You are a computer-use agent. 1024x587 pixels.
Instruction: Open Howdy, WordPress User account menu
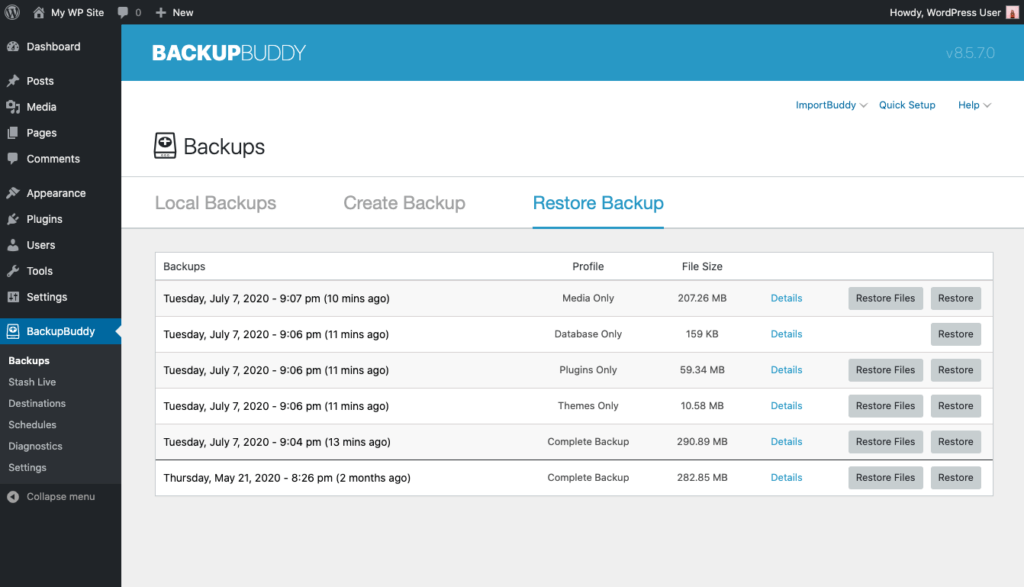pyautogui.click(x=945, y=12)
